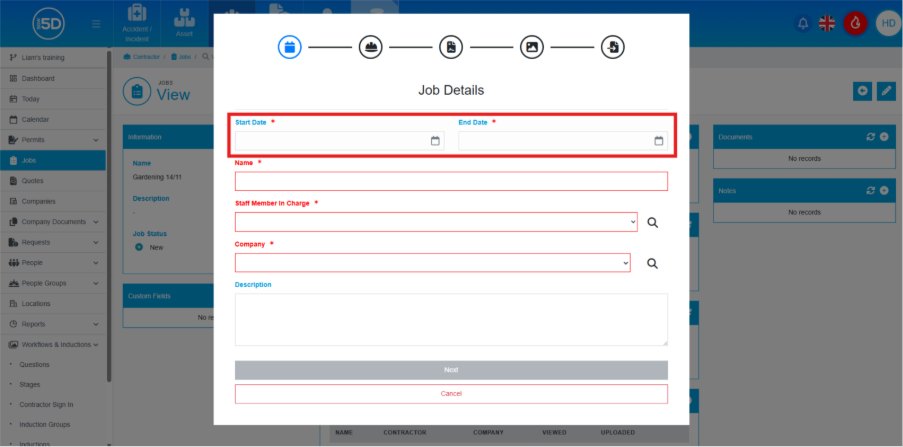Cancel the Job Details form

[451, 394]
